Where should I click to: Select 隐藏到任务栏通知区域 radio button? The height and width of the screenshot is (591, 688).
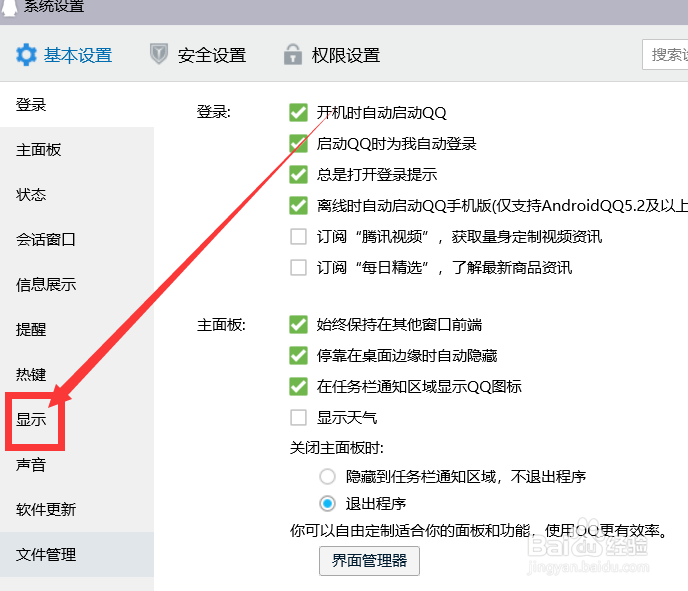pos(327,476)
